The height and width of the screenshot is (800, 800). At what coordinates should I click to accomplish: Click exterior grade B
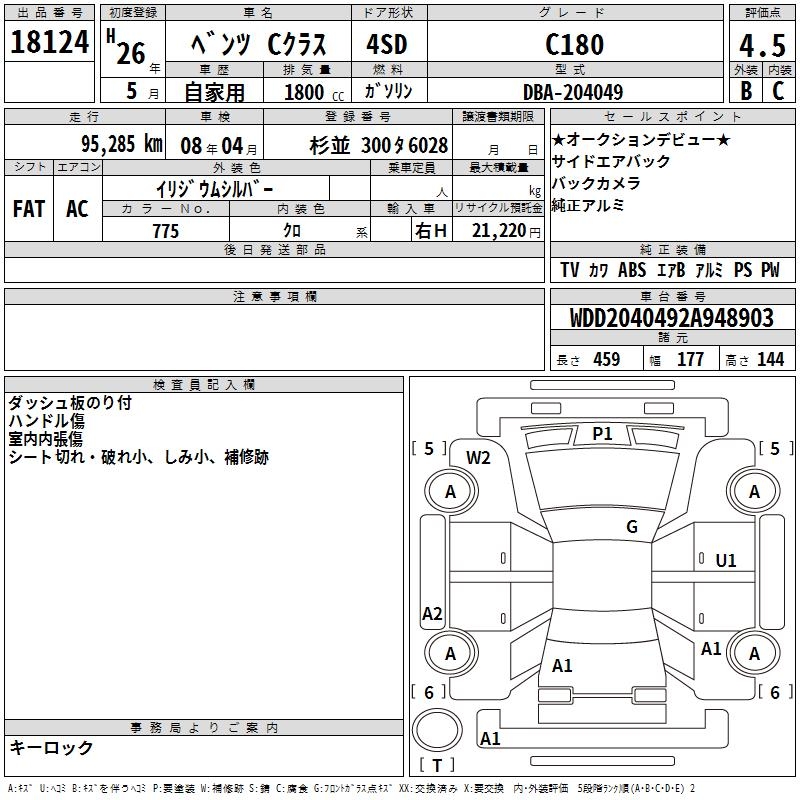tap(746, 91)
